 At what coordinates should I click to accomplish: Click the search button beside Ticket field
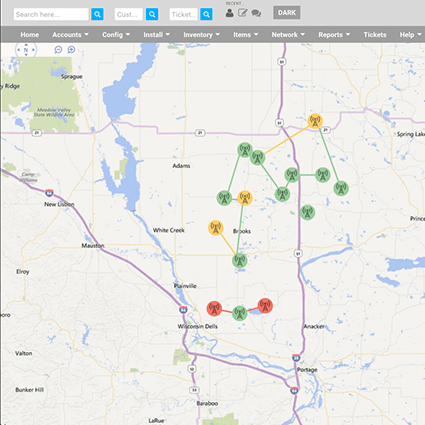206,14
